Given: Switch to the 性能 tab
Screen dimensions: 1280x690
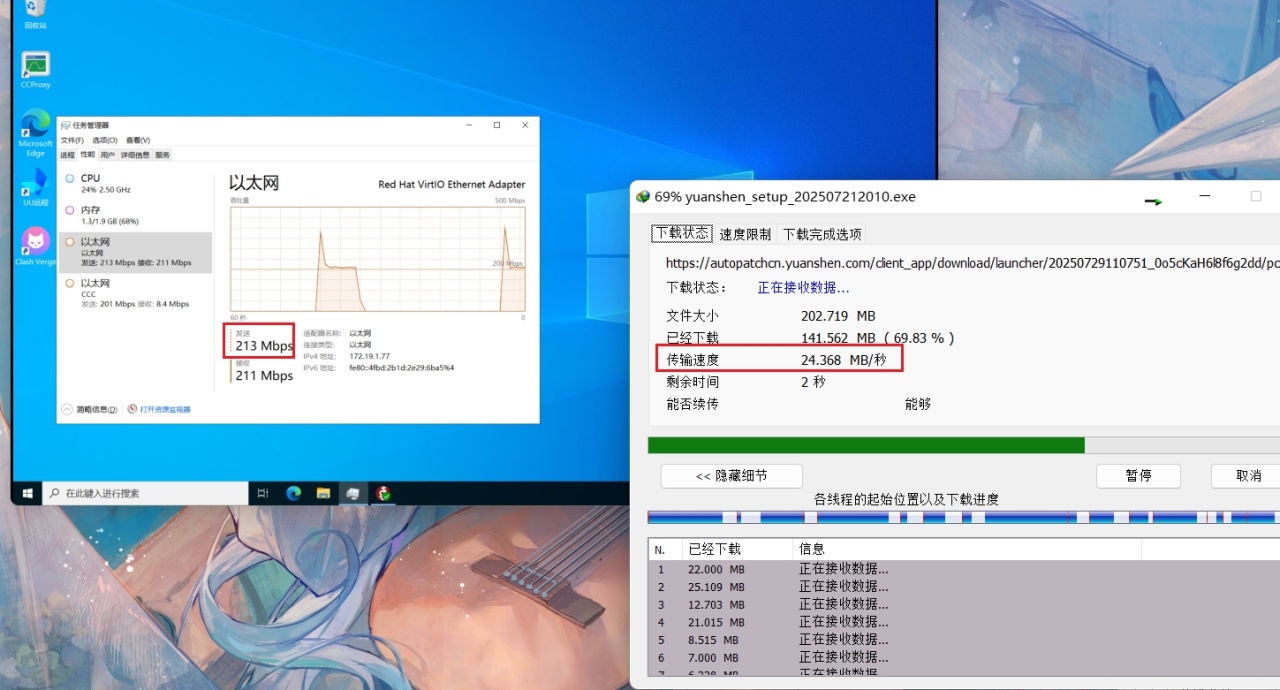Looking at the screenshot, I should (x=87, y=155).
